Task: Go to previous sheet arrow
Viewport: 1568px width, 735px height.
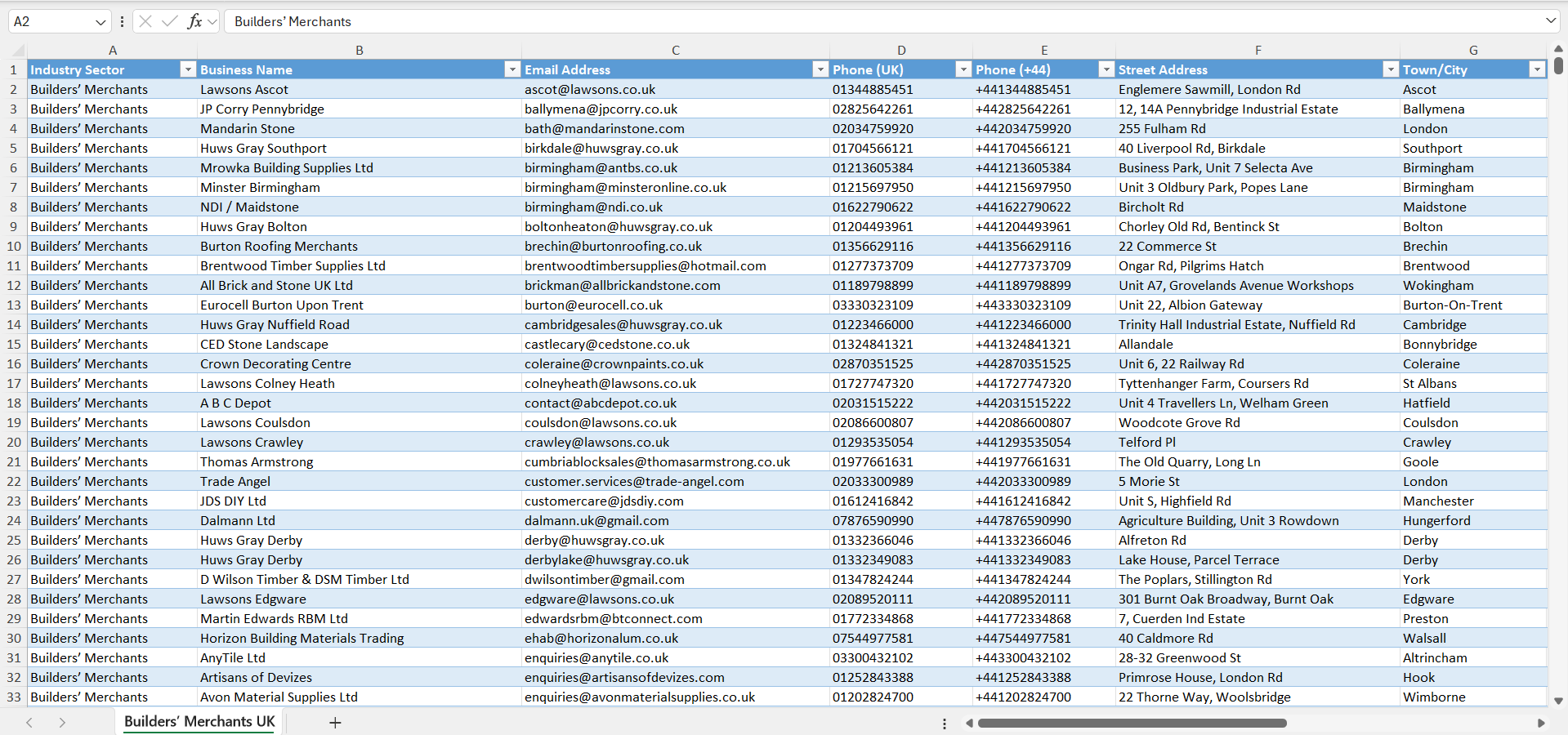Action: point(29,723)
